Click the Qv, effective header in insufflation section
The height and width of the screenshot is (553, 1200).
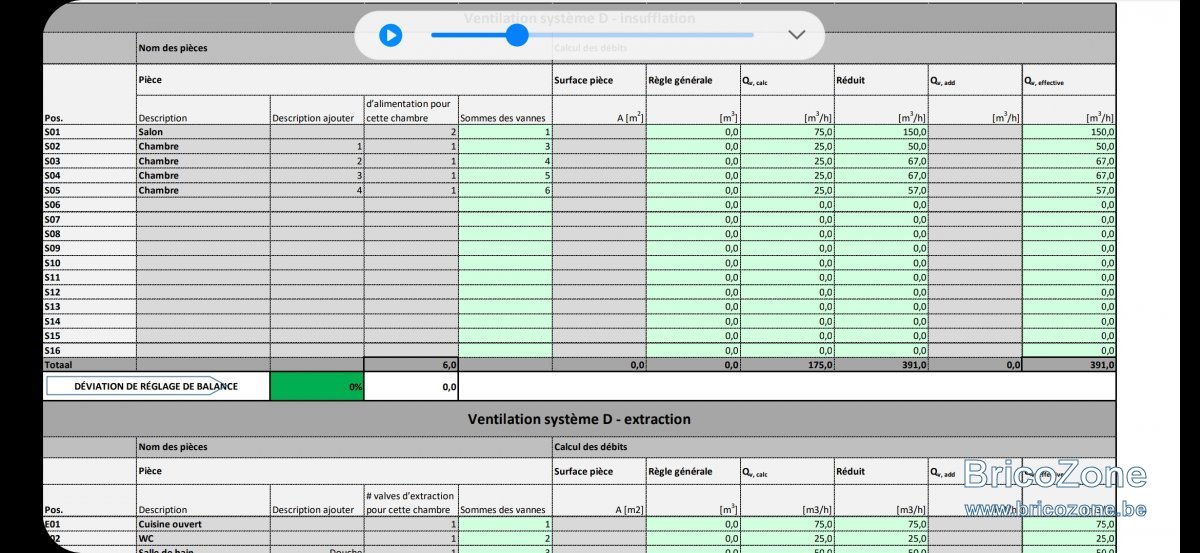pyautogui.click(x=1043, y=81)
